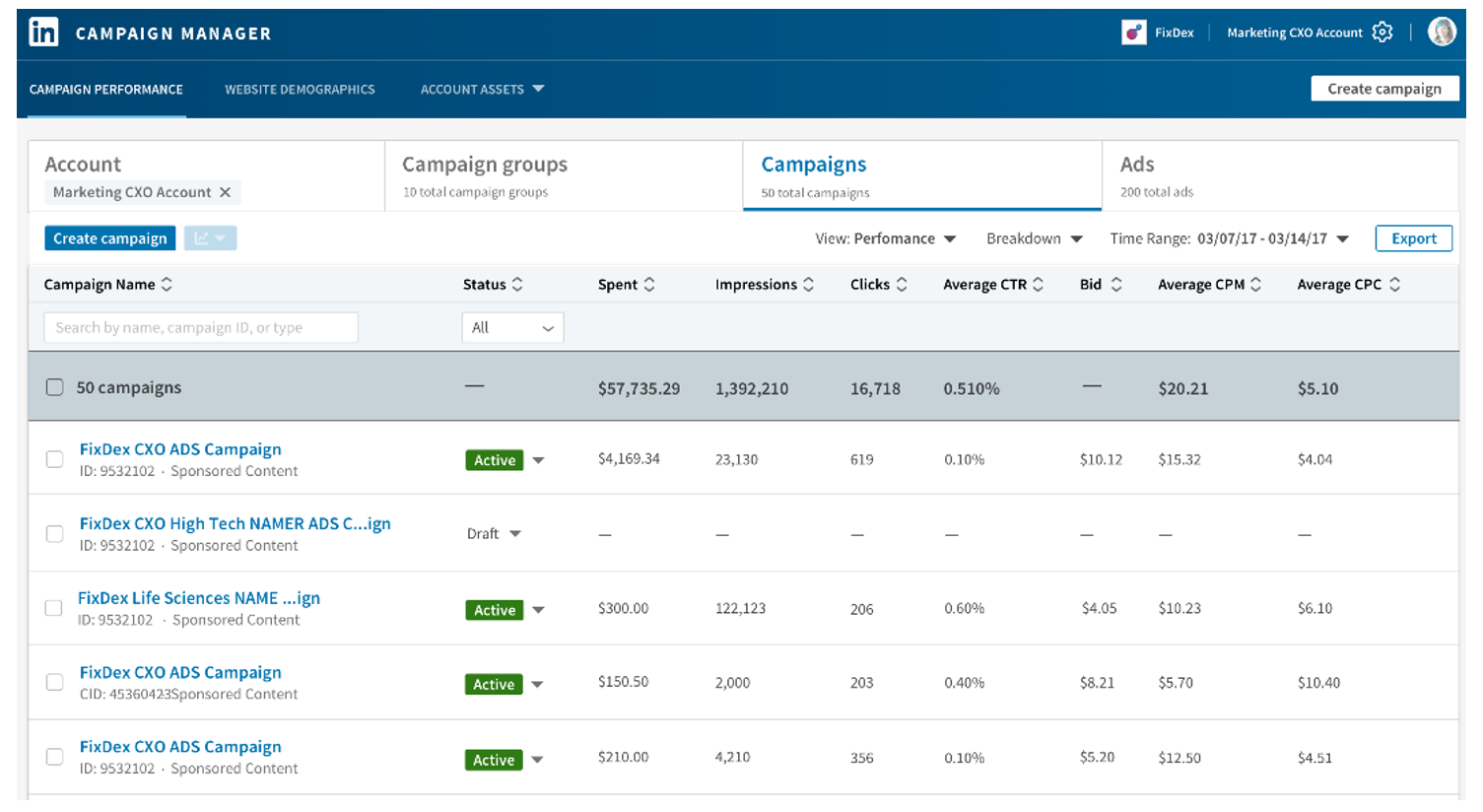This screenshot has width=1483, height=812.
Task: Open status dropdown for Life Sciences campaign
Action: [x=538, y=610]
